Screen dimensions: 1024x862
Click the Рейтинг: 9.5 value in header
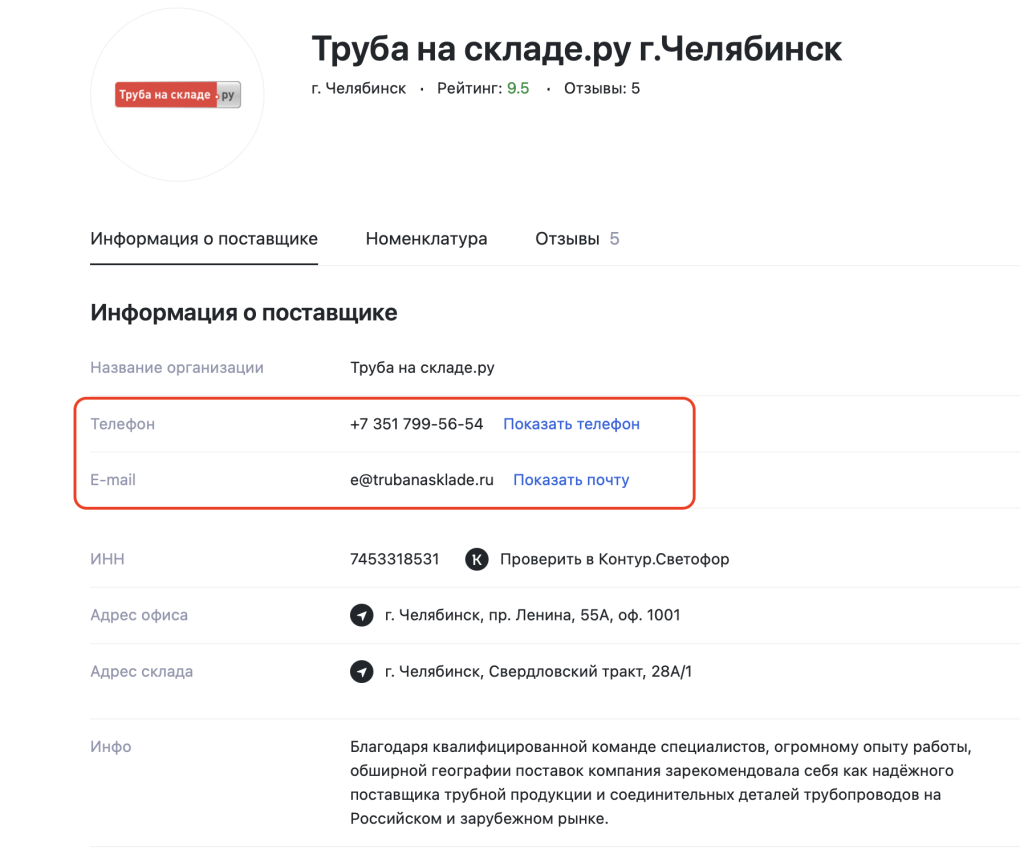point(483,88)
